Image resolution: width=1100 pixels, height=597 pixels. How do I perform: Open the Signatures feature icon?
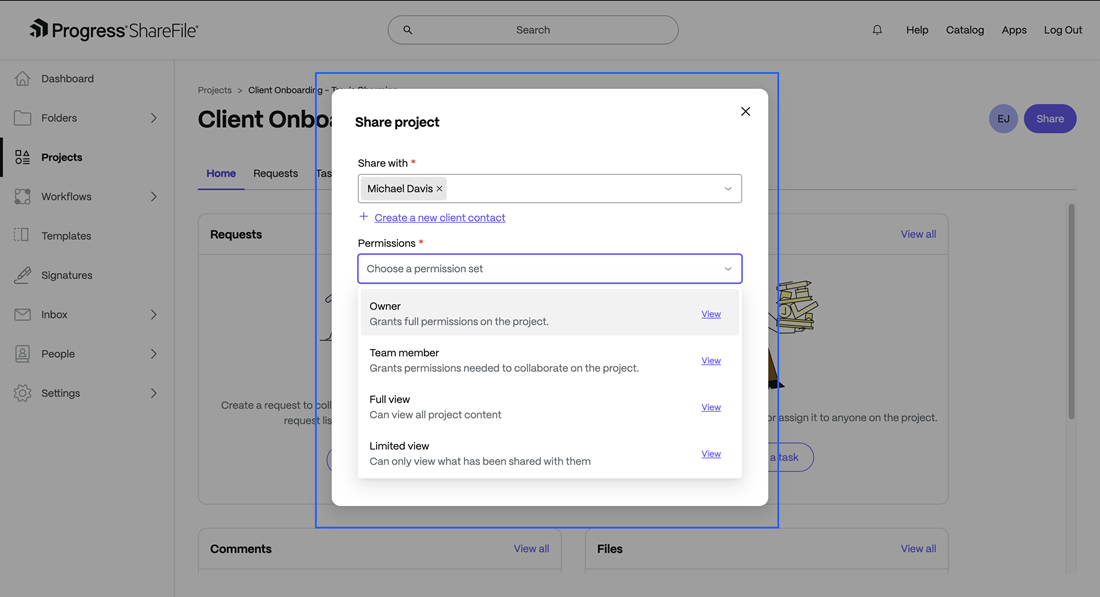click(22, 274)
